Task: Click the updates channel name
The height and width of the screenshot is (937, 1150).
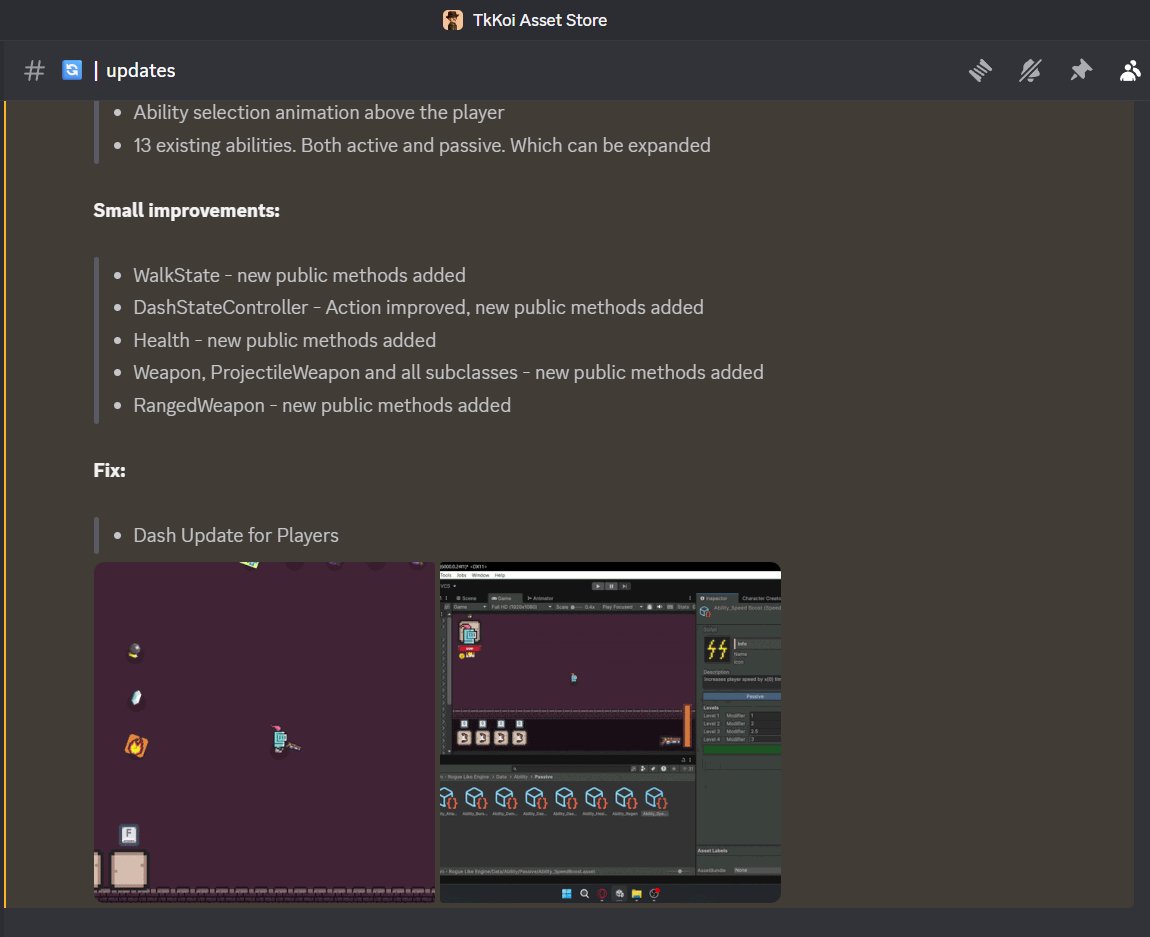Action: [141, 70]
